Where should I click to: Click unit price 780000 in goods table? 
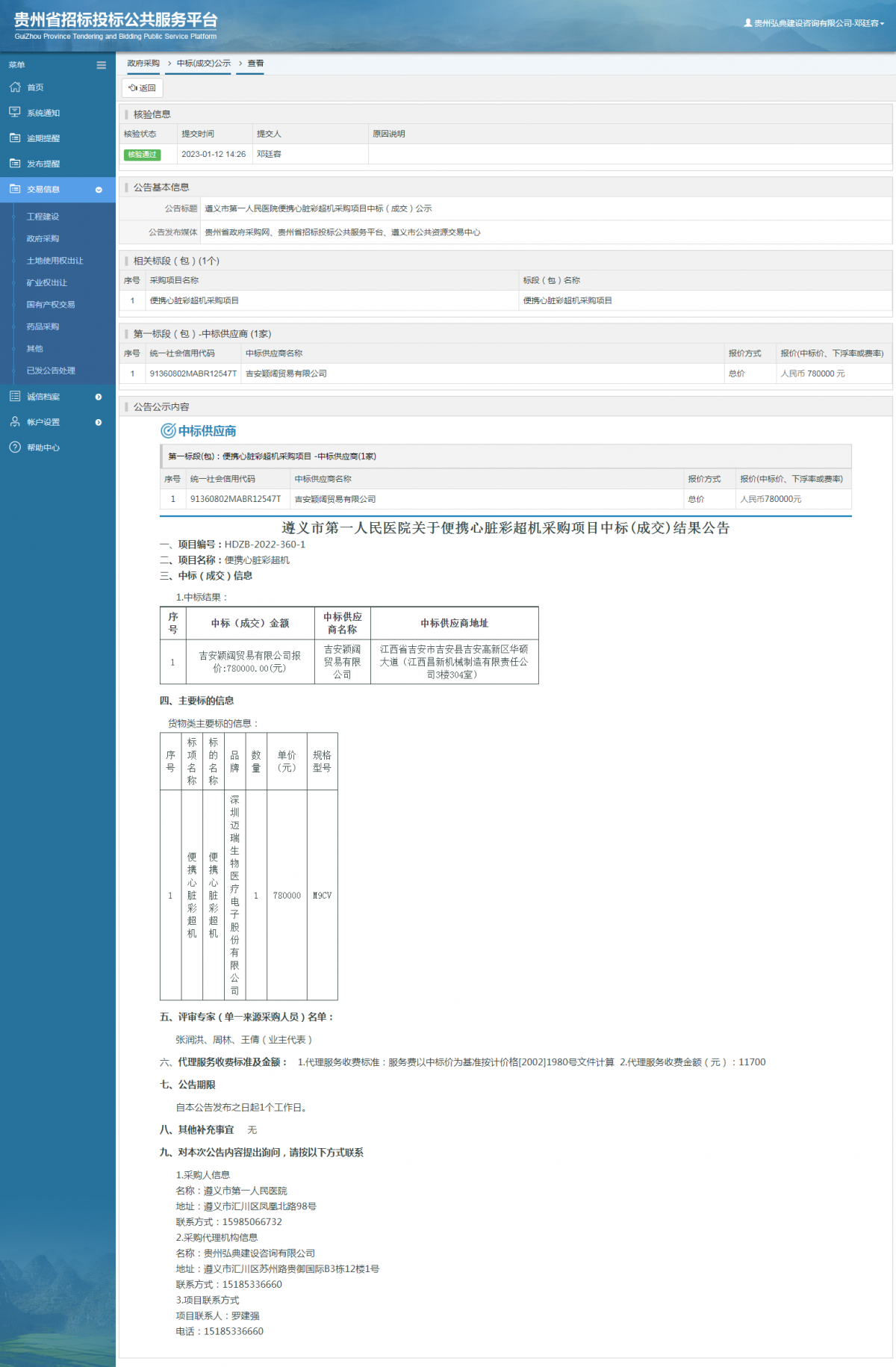click(x=287, y=895)
